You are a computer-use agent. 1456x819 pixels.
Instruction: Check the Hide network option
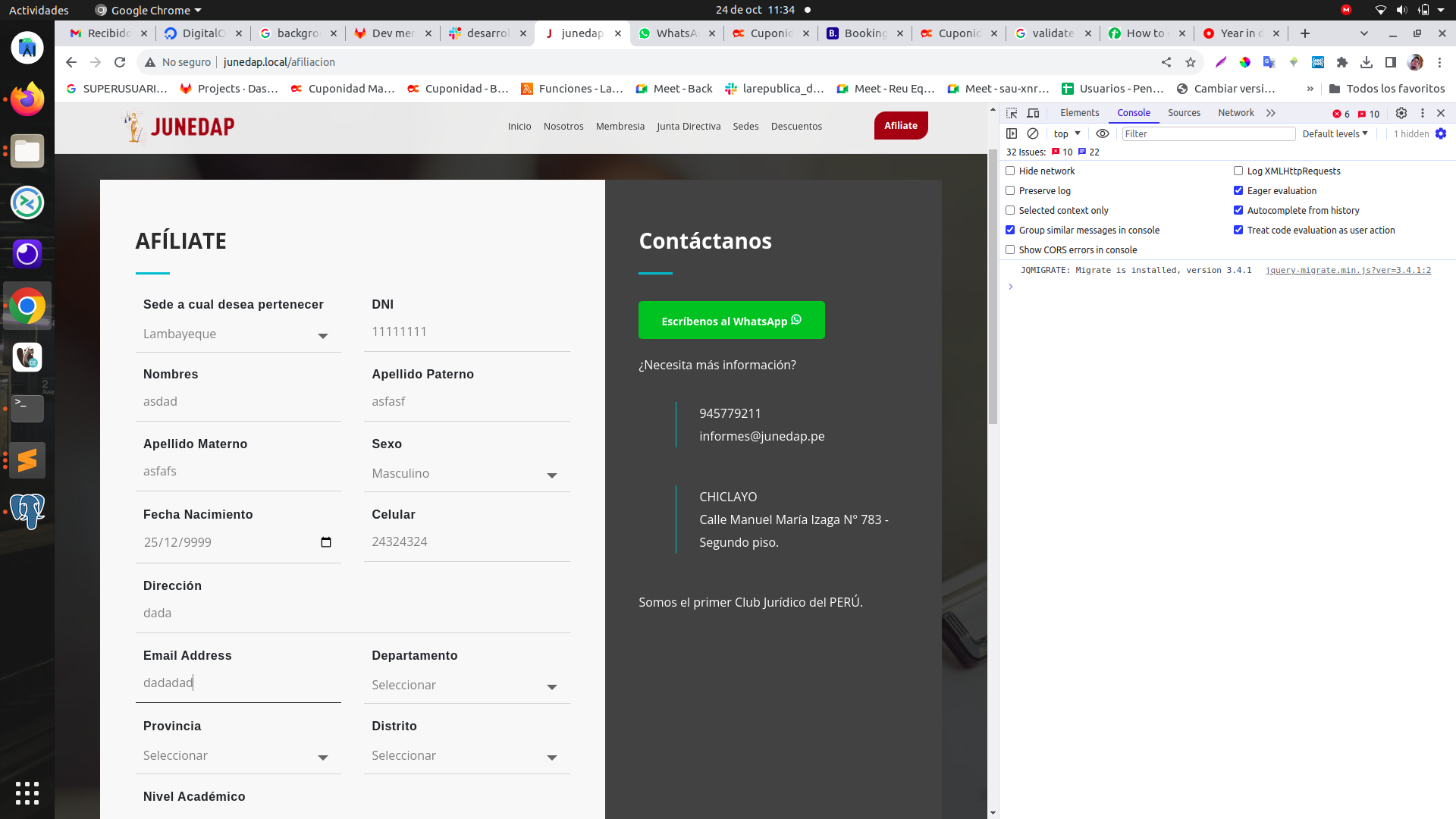pos(1010,171)
